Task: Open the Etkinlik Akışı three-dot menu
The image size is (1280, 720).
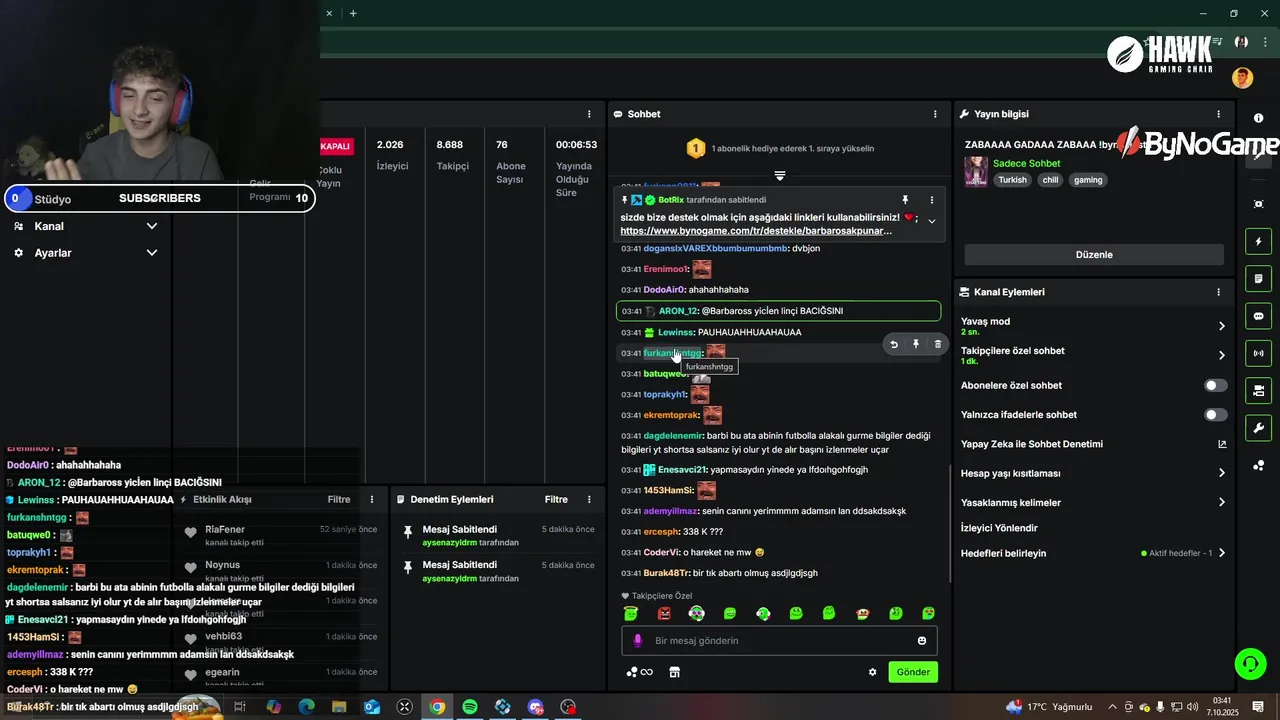Action: pos(372,499)
